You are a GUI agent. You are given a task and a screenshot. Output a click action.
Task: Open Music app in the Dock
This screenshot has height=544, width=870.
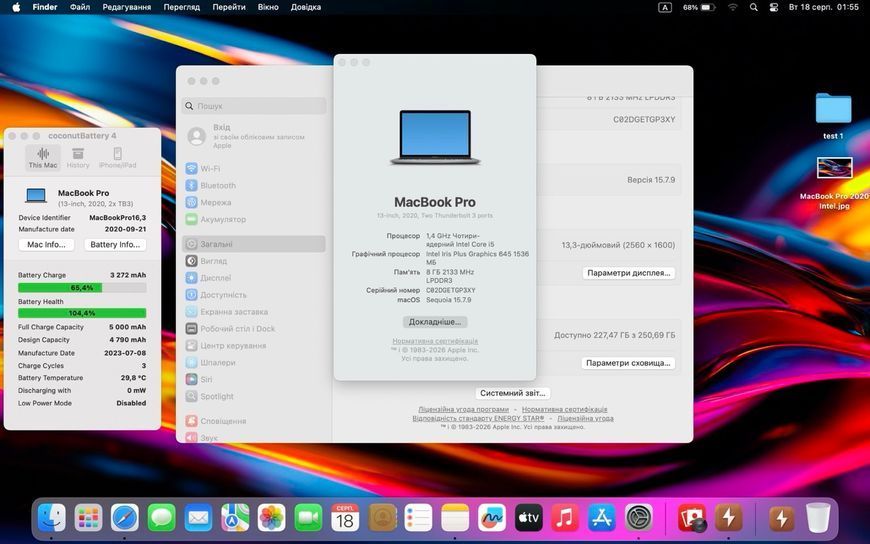pyautogui.click(x=565, y=518)
